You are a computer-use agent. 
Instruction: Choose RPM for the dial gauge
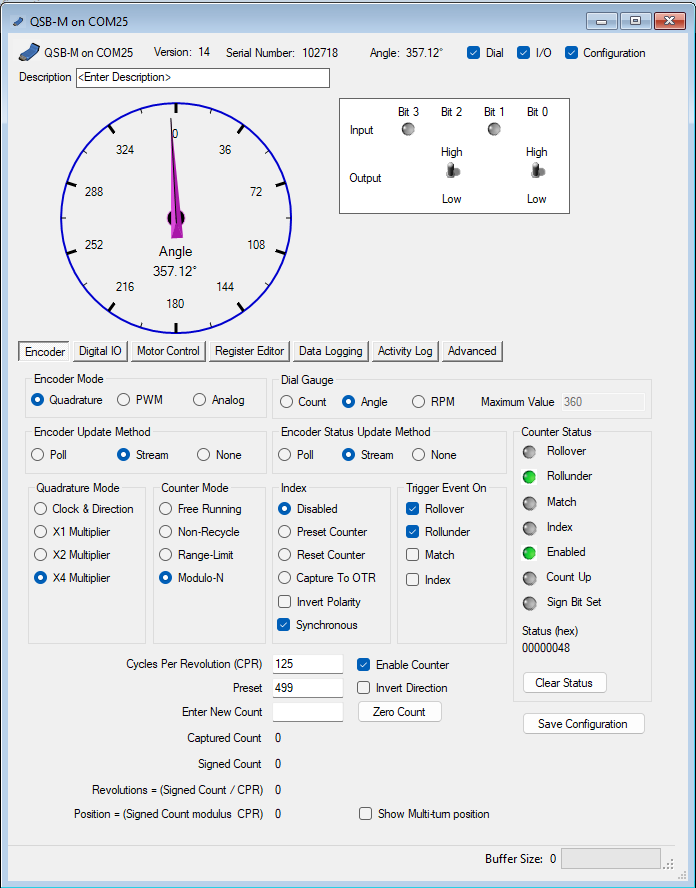(x=419, y=402)
